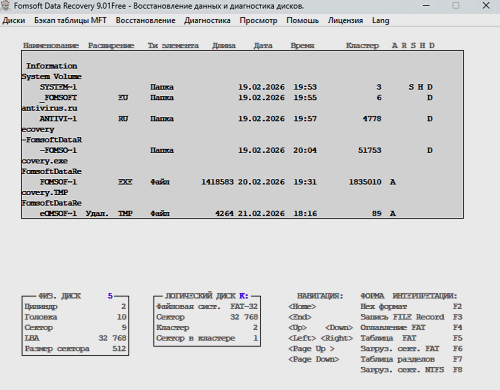500x390 pixels.
Task: Select the FOMSOF~1 EXE file row
Action: click(242, 182)
